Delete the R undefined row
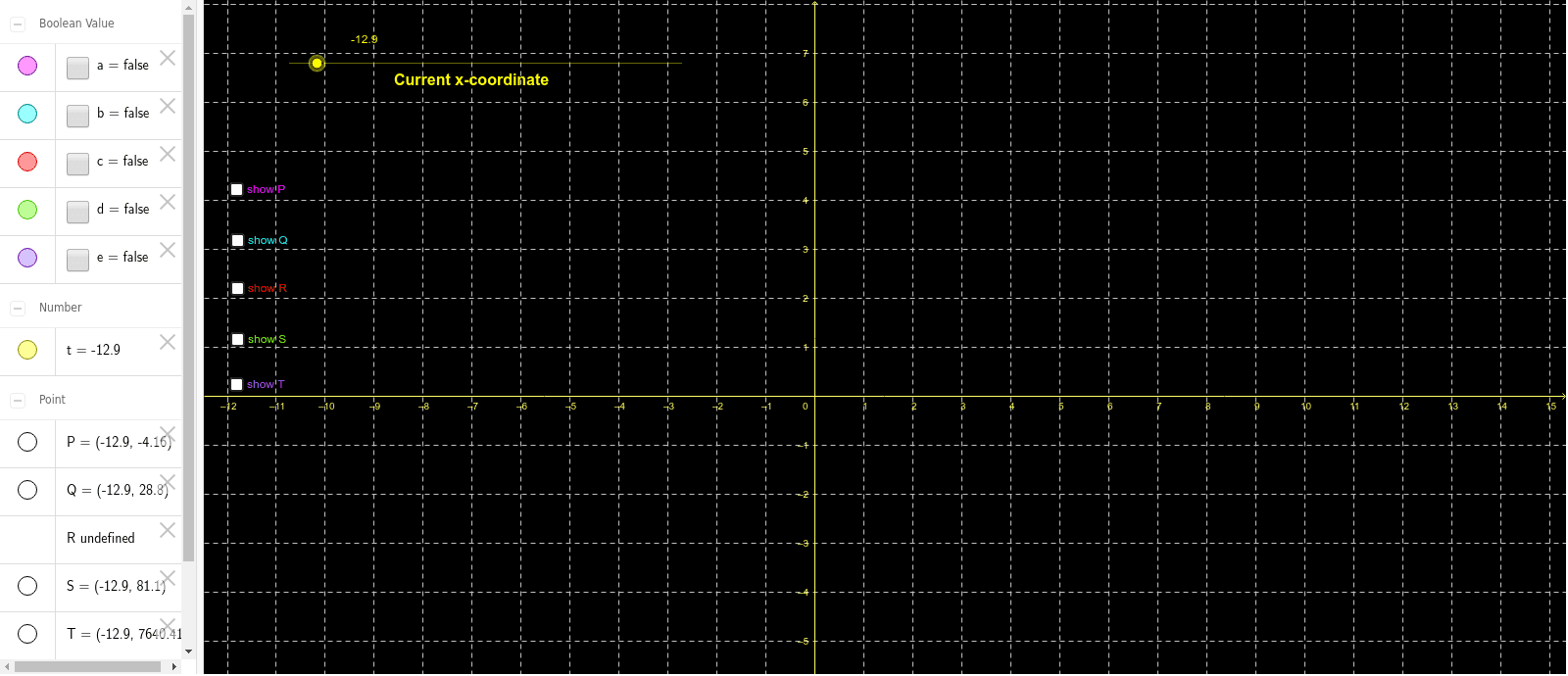The image size is (1568, 676). (x=168, y=530)
